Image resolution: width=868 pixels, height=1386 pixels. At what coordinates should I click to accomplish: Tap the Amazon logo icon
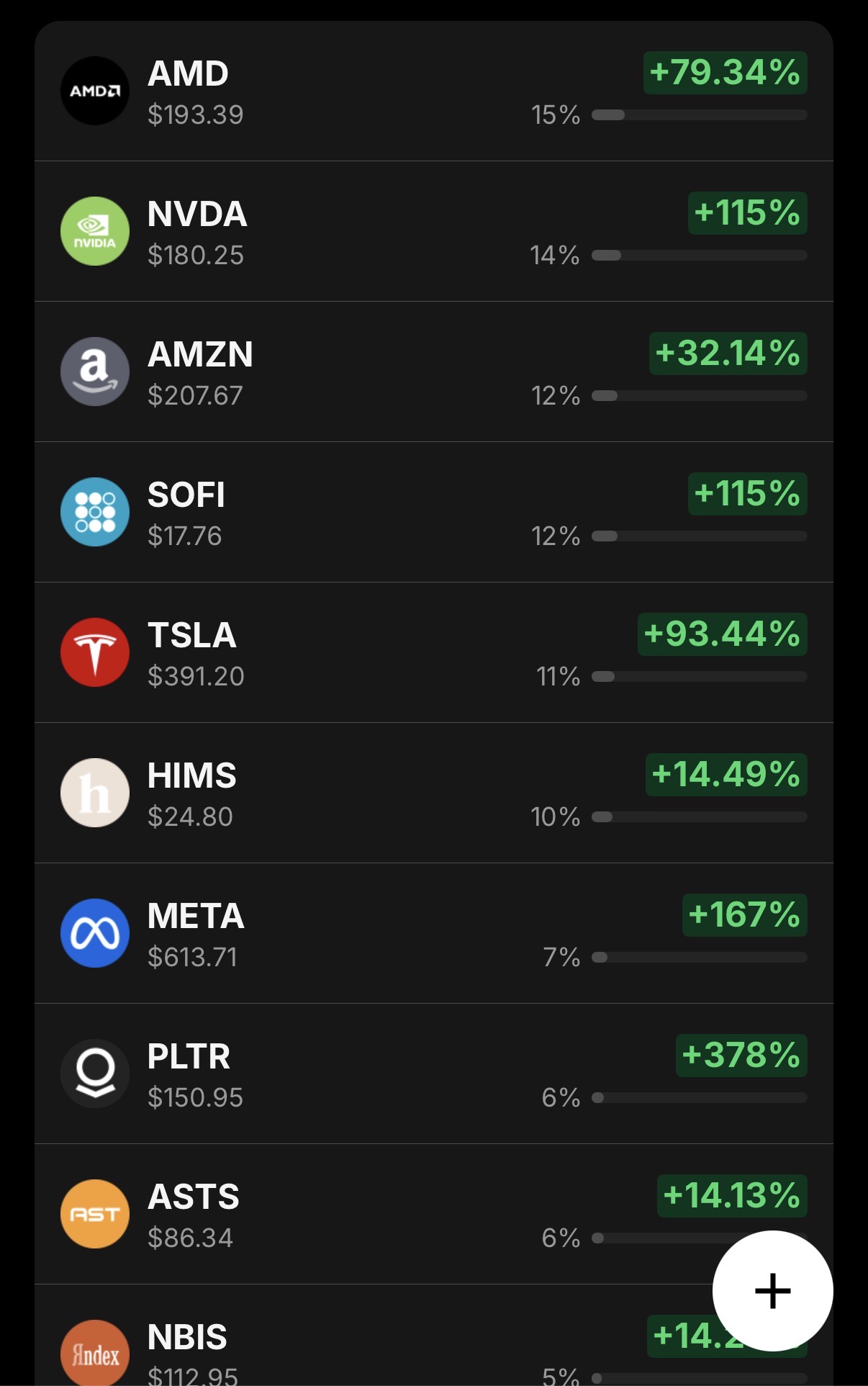coord(95,372)
